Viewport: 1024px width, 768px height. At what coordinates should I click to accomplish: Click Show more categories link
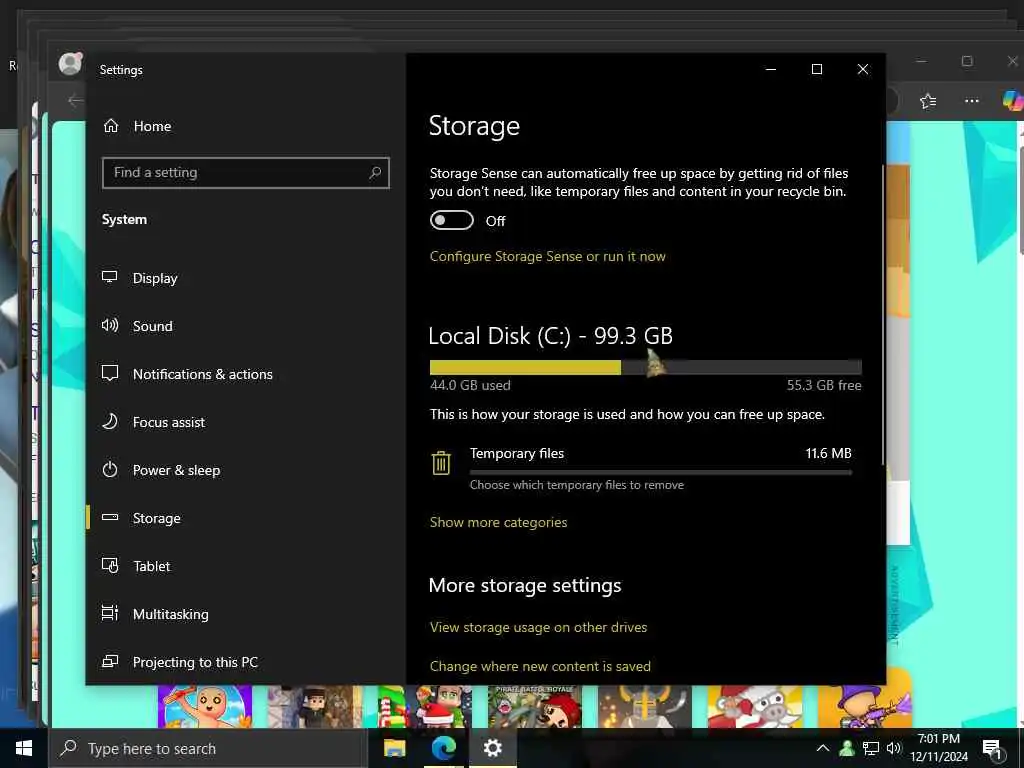tap(498, 522)
